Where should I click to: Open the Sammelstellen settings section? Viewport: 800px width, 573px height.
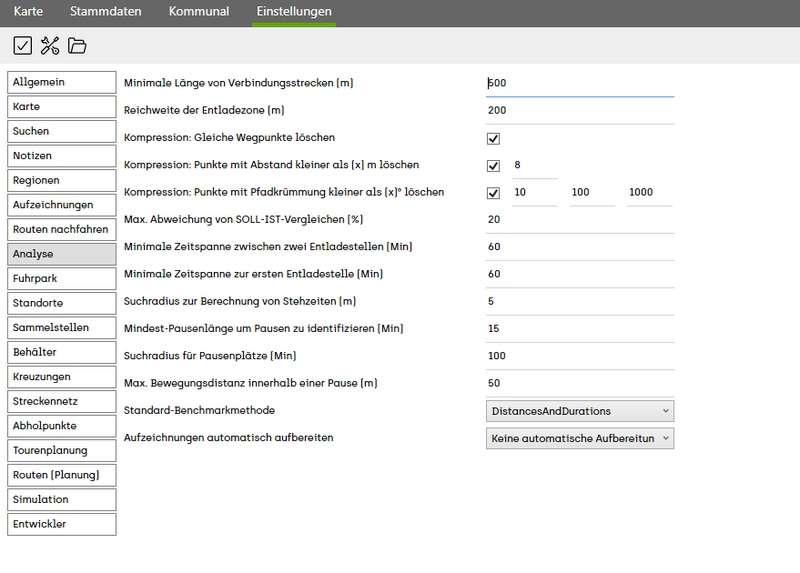click(x=62, y=328)
